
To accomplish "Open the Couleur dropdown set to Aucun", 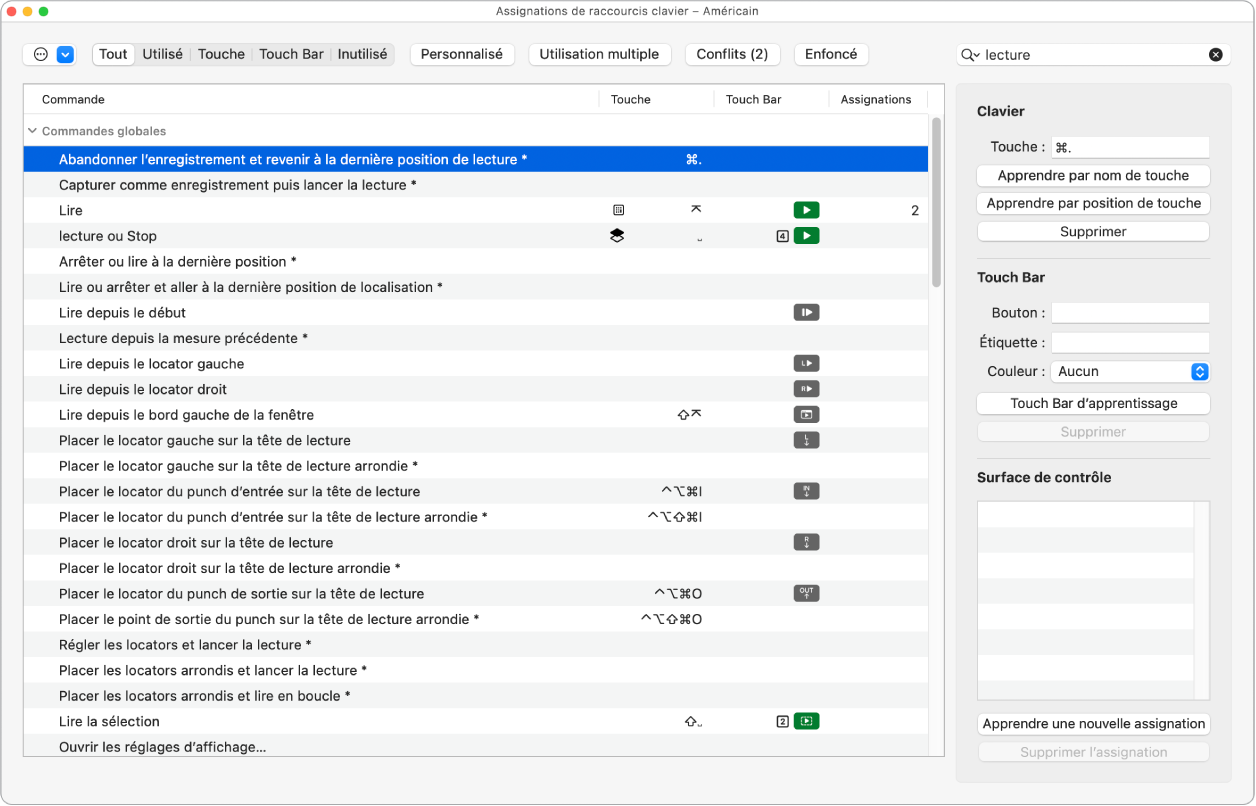I will (x=1130, y=371).
